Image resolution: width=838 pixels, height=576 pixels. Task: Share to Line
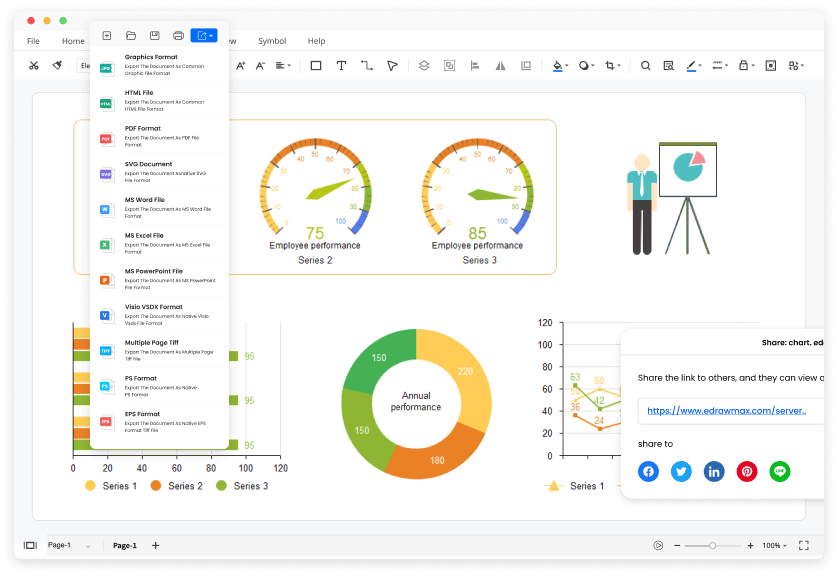tap(780, 471)
